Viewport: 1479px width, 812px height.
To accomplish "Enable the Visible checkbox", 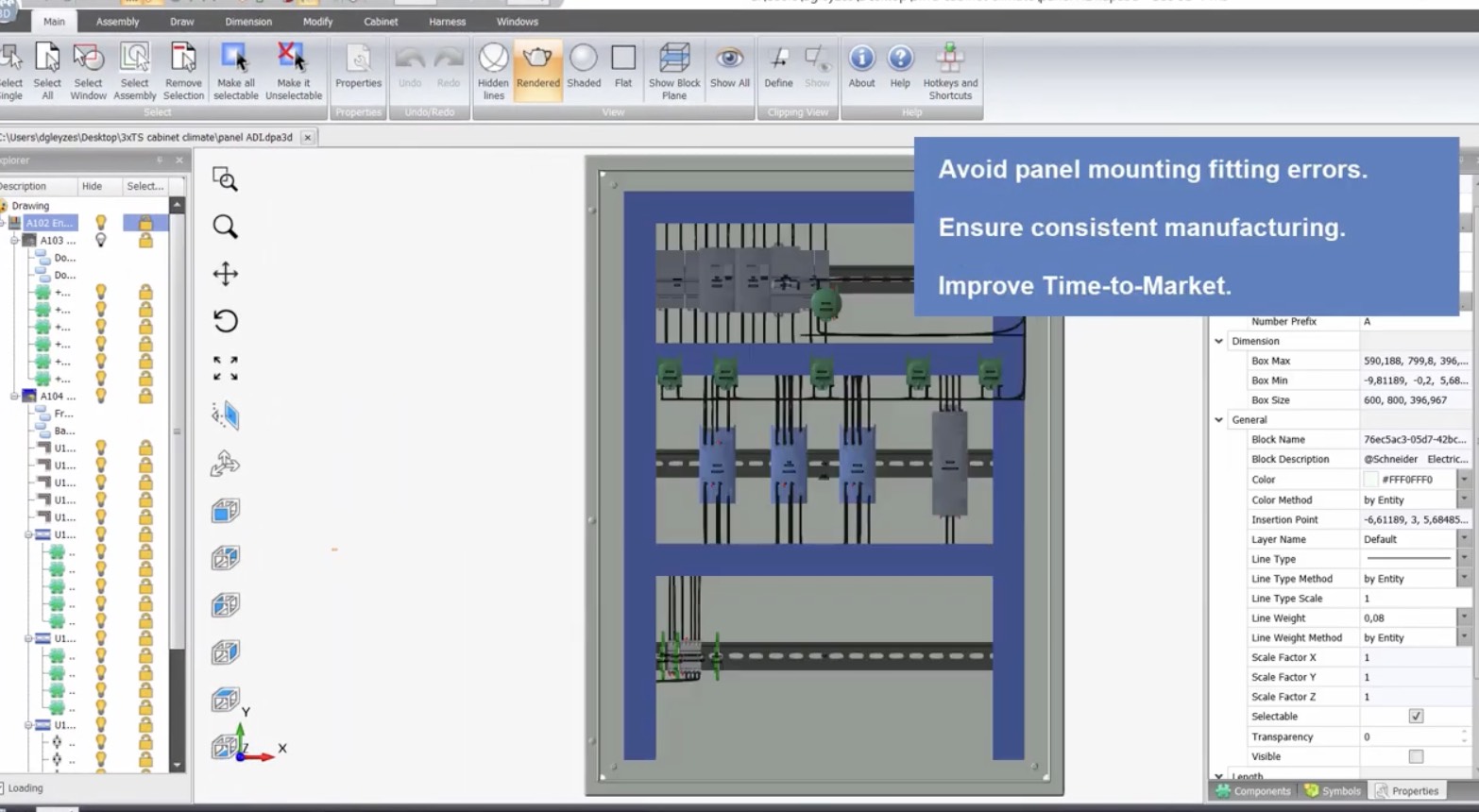I will (x=1414, y=755).
